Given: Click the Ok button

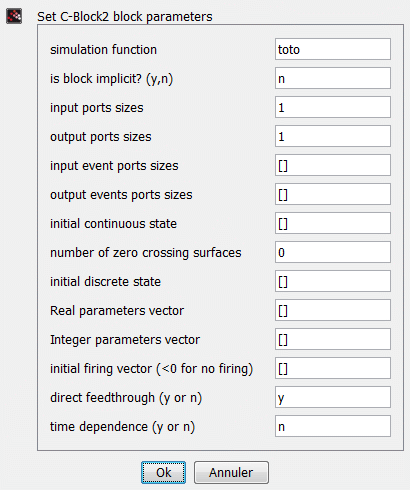Looking at the screenshot, I should (163, 472).
